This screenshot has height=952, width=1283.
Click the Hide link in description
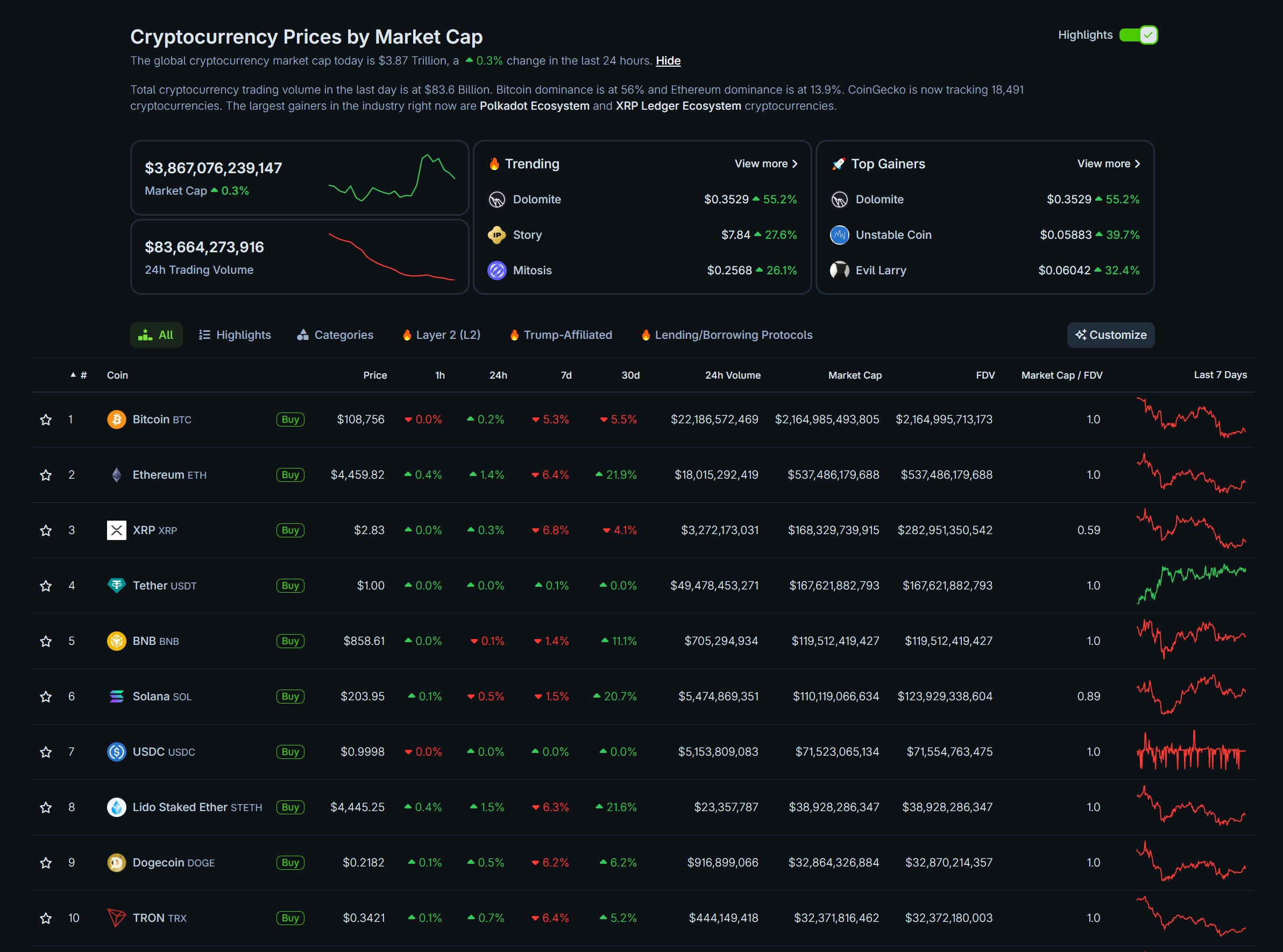(668, 60)
